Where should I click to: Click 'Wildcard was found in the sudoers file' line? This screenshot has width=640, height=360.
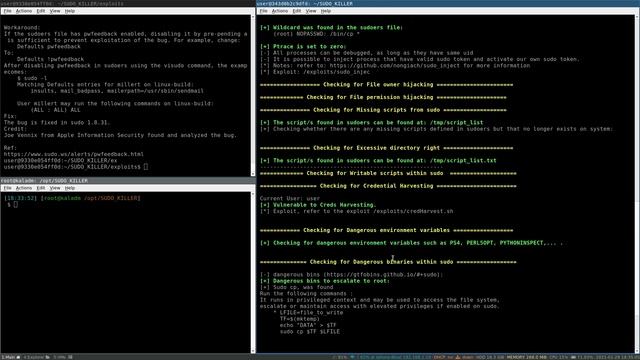331,27
